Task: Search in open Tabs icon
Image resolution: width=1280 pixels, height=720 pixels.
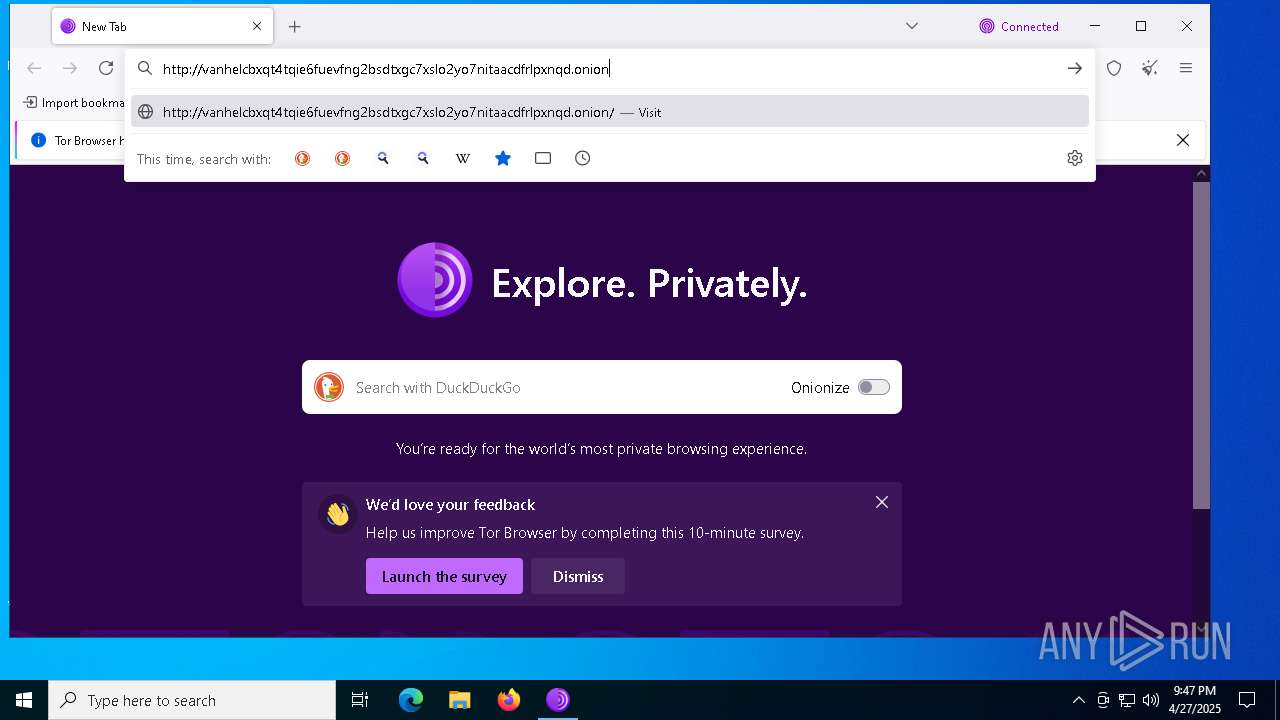Action: click(x=543, y=158)
